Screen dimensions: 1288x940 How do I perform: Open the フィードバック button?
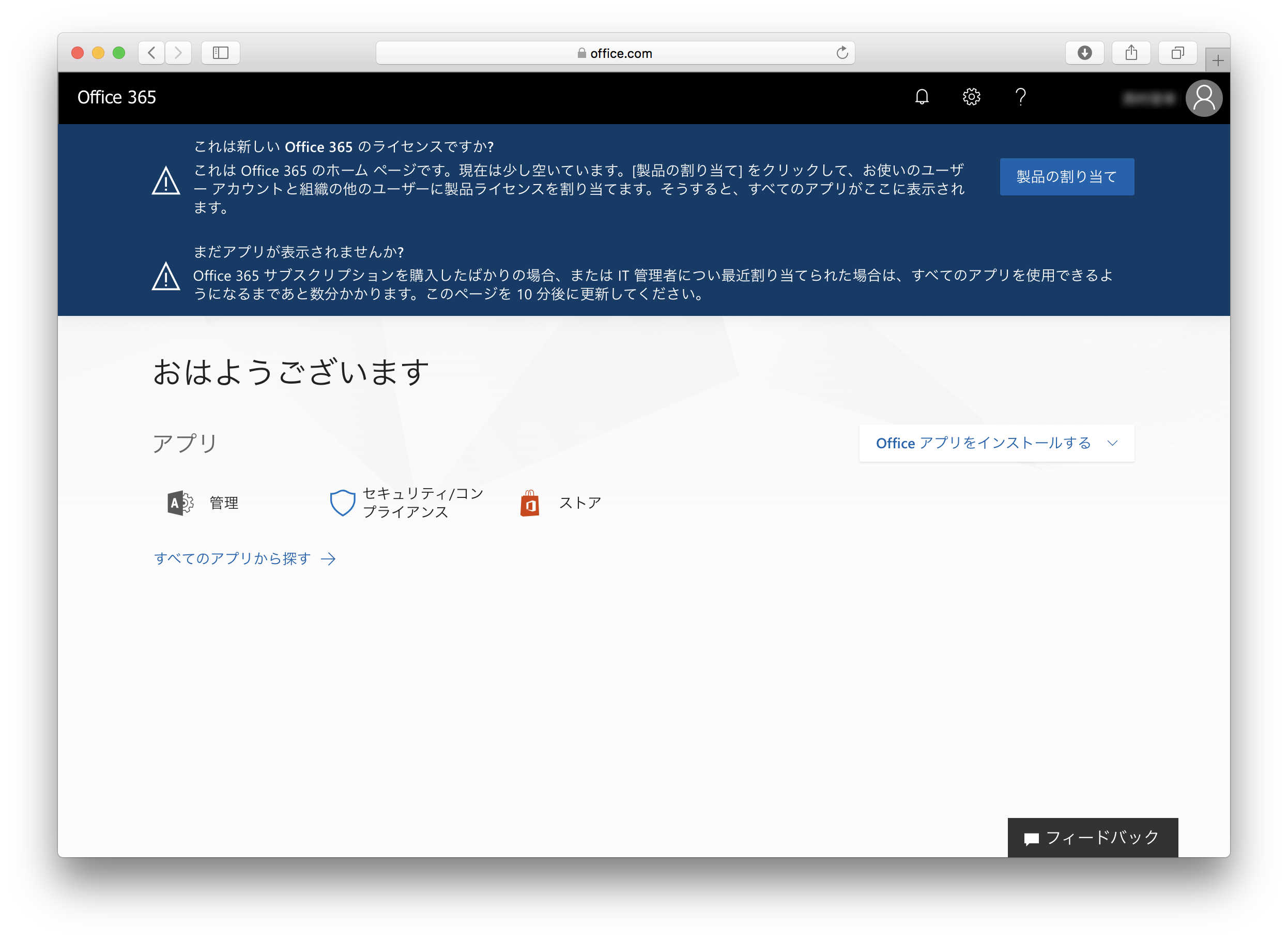1093,837
